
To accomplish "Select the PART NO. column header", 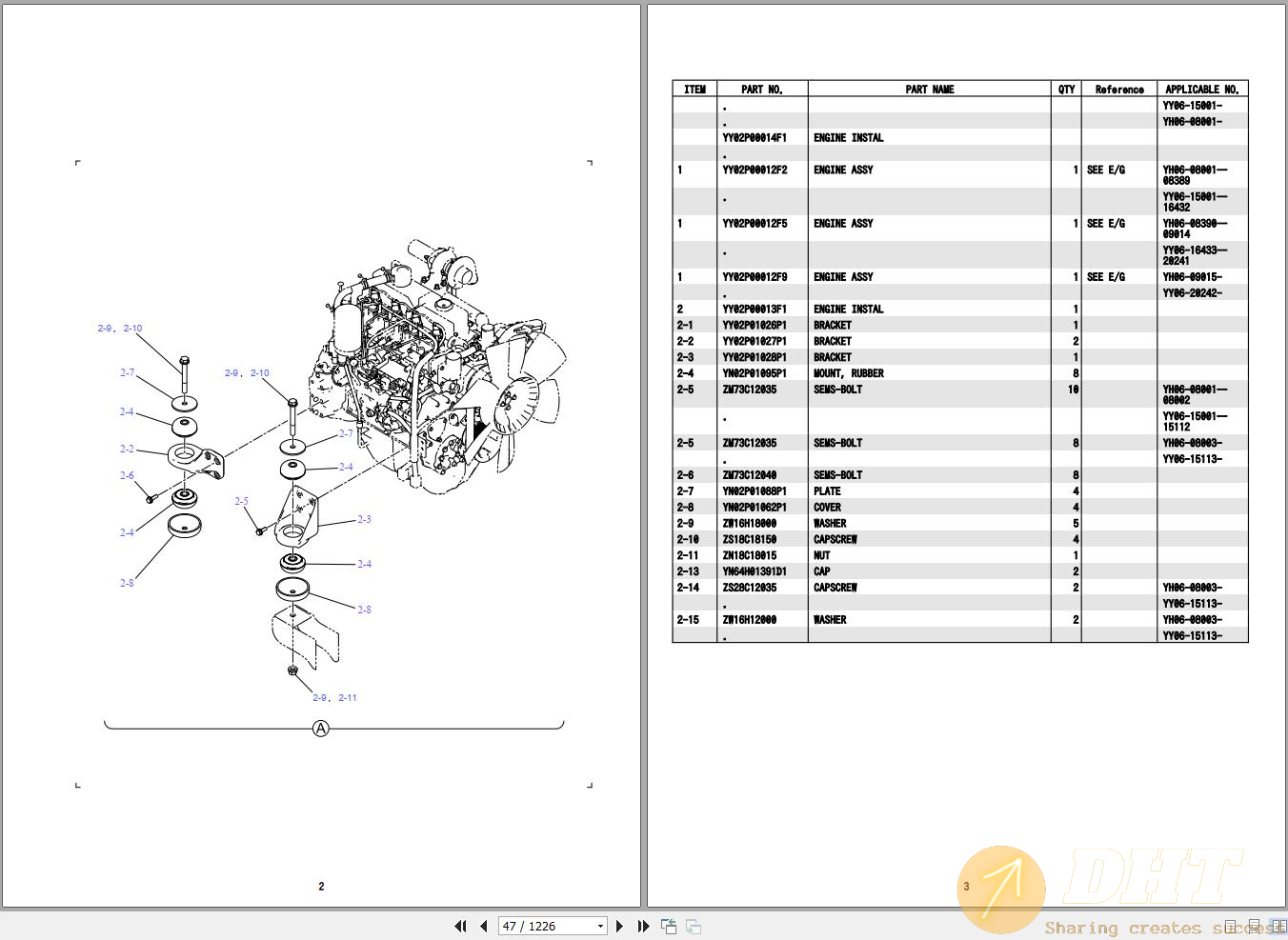I will click(762, 90).
